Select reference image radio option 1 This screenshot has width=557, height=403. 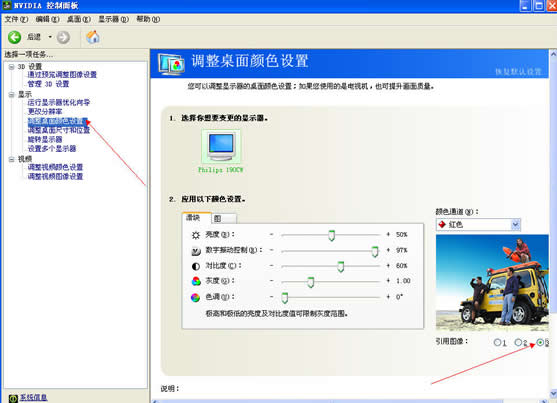pyautogui.click(x=497, y=342)
